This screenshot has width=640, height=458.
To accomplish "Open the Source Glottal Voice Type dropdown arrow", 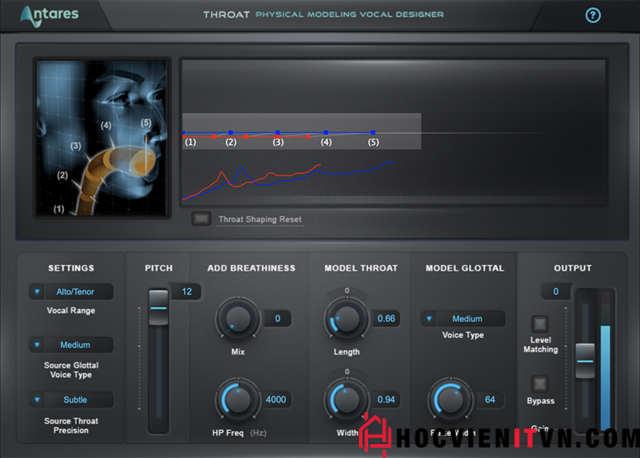I will 37,345.
